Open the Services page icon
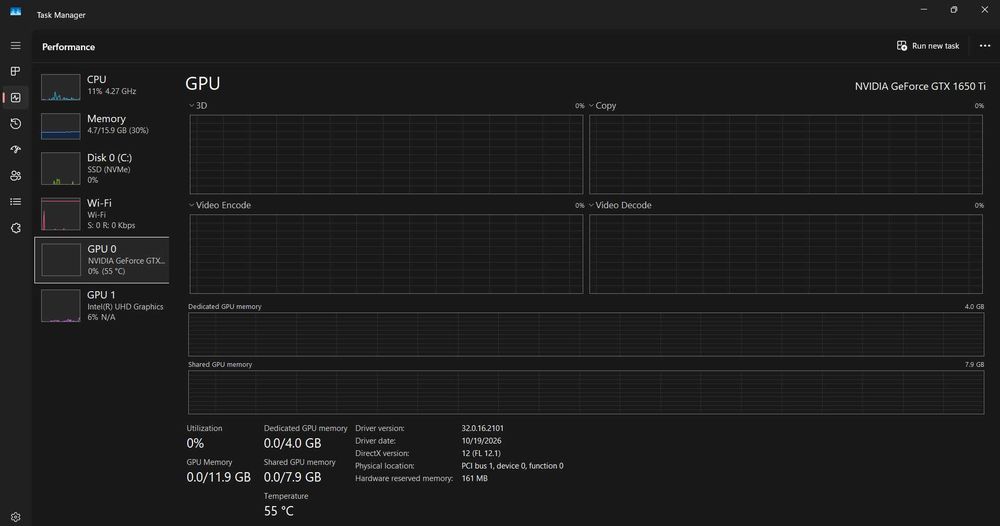The height and width of the screenshot is (526, 1000). coord(15,228)
